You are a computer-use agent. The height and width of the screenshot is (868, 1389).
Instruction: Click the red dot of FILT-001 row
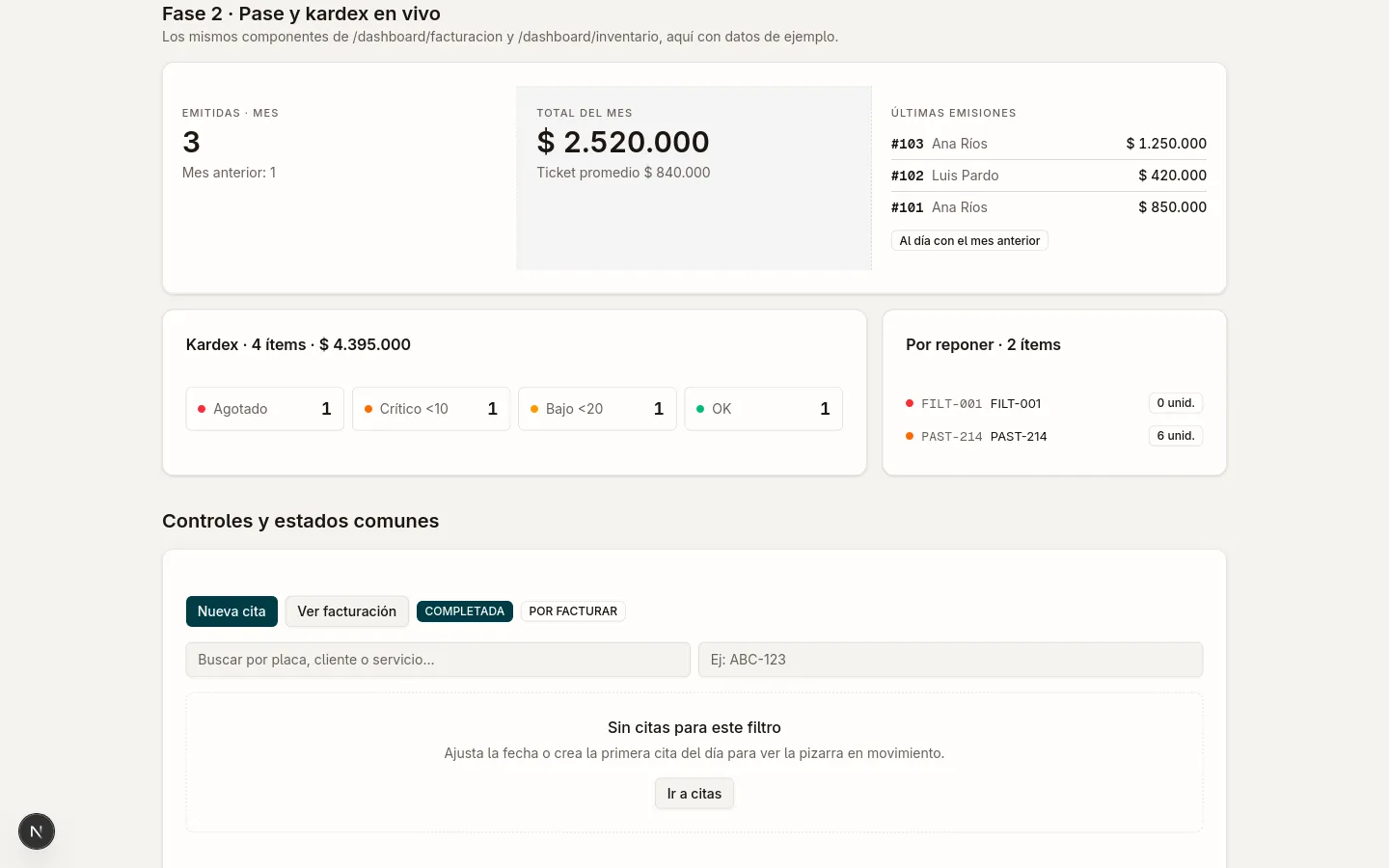pyautogui.click(x=910, y=403)
